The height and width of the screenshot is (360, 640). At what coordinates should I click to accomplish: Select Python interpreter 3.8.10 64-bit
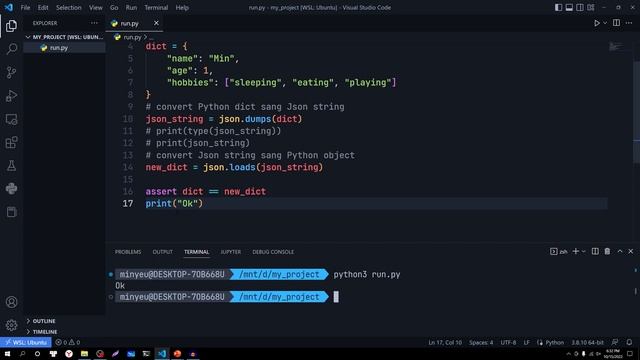pyautogui.click(x=587, y=342)
